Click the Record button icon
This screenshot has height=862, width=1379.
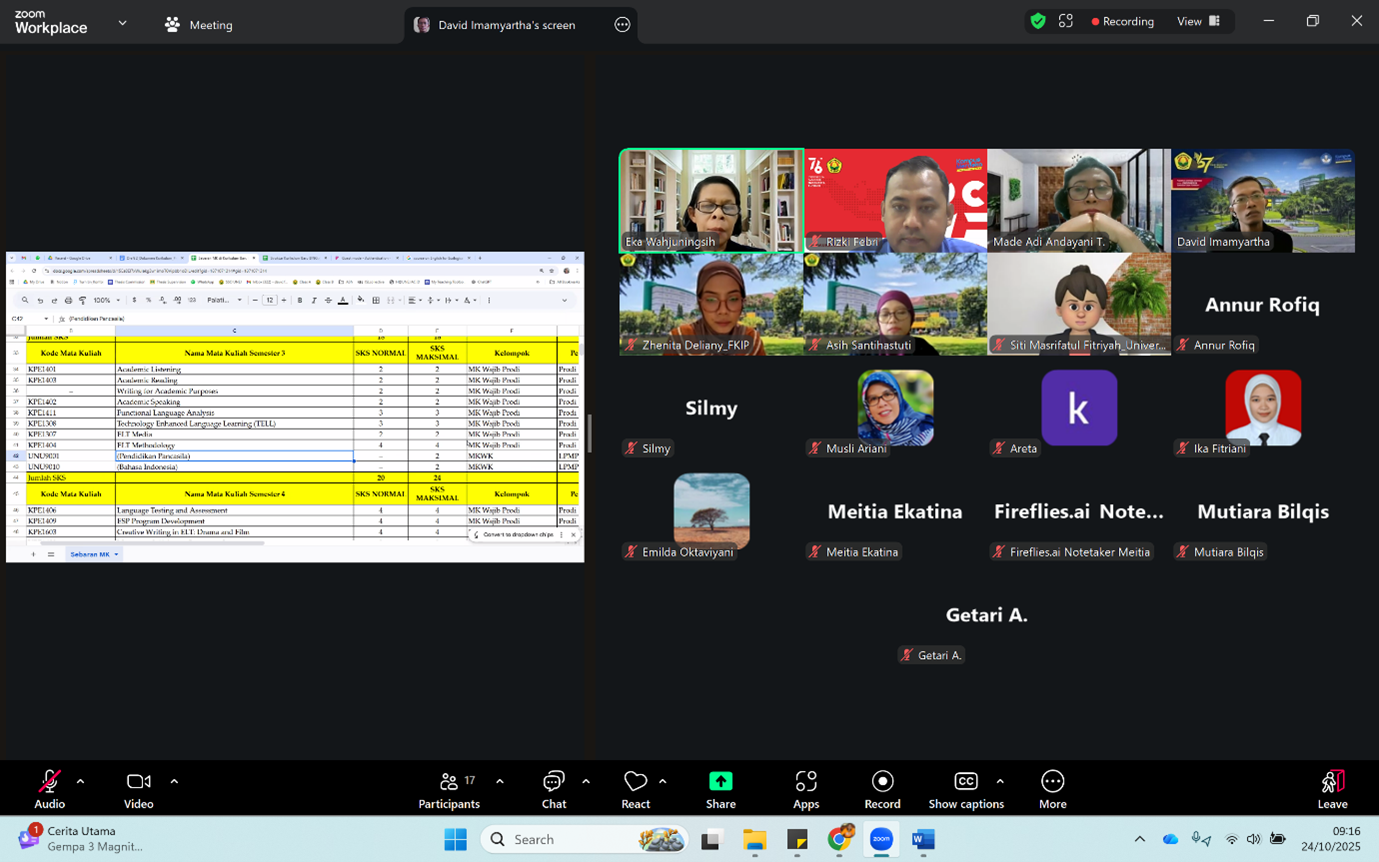tap(882, 781)
